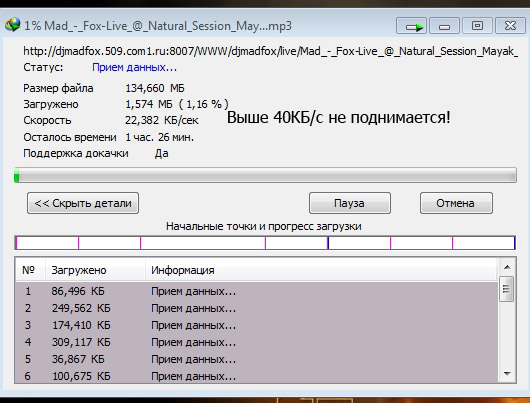
Task: Cancel the download with Отмена
Action: pyautogui.click(x=456, y=203)
